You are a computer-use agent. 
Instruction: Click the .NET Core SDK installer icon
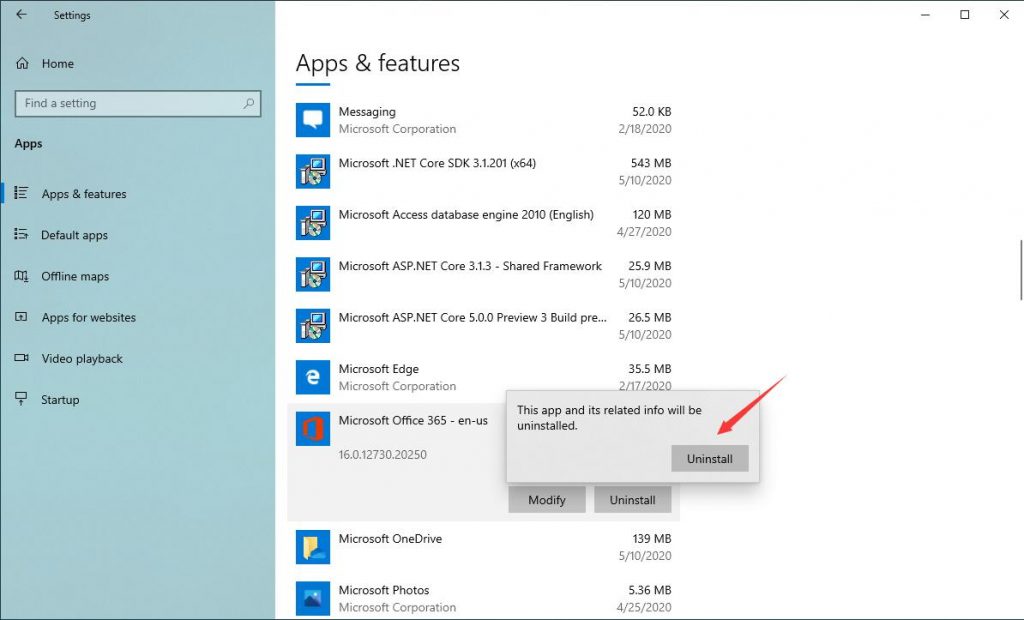tap(313, 172)
